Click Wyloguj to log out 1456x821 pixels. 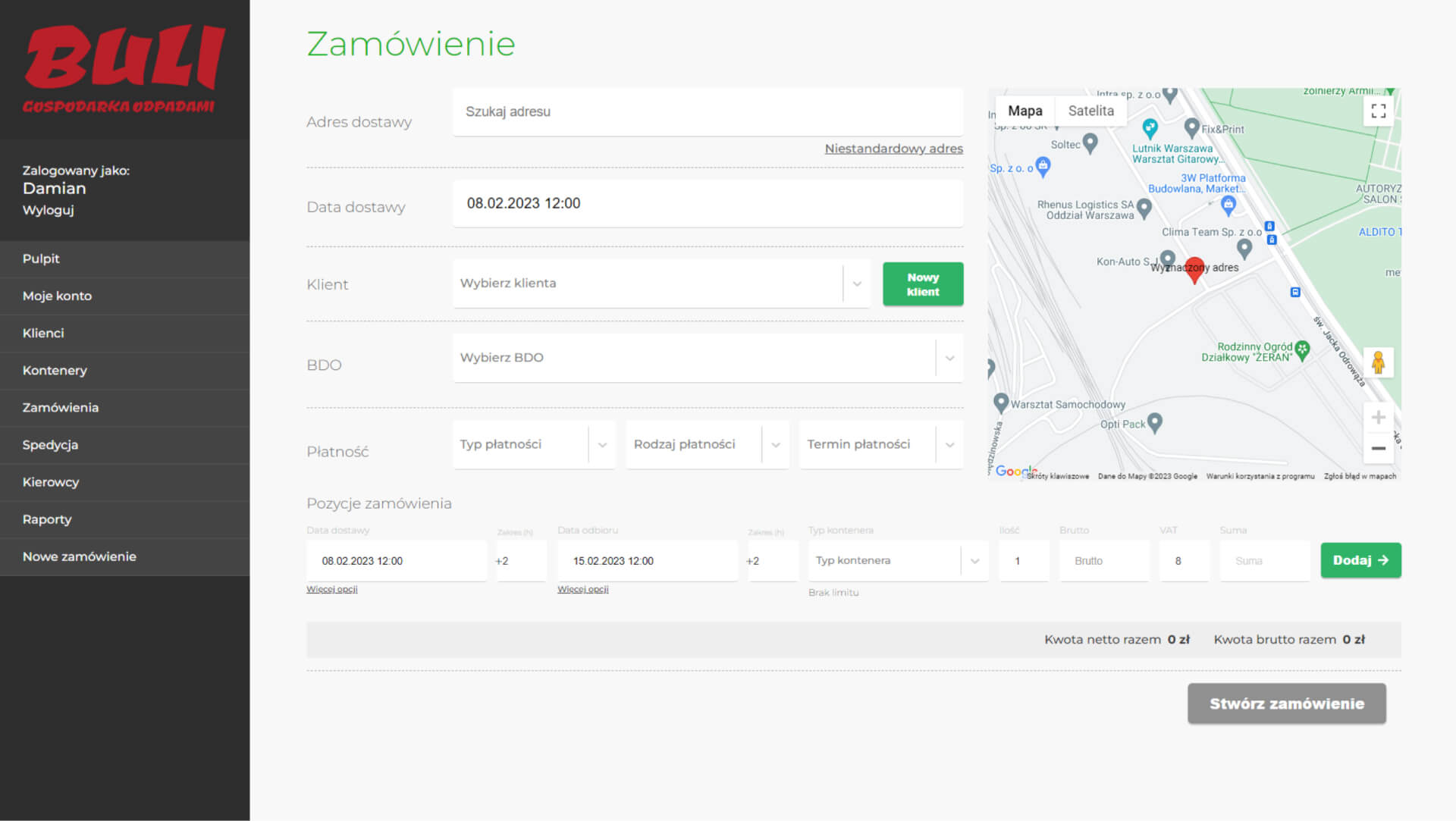(x=48, y=210)
